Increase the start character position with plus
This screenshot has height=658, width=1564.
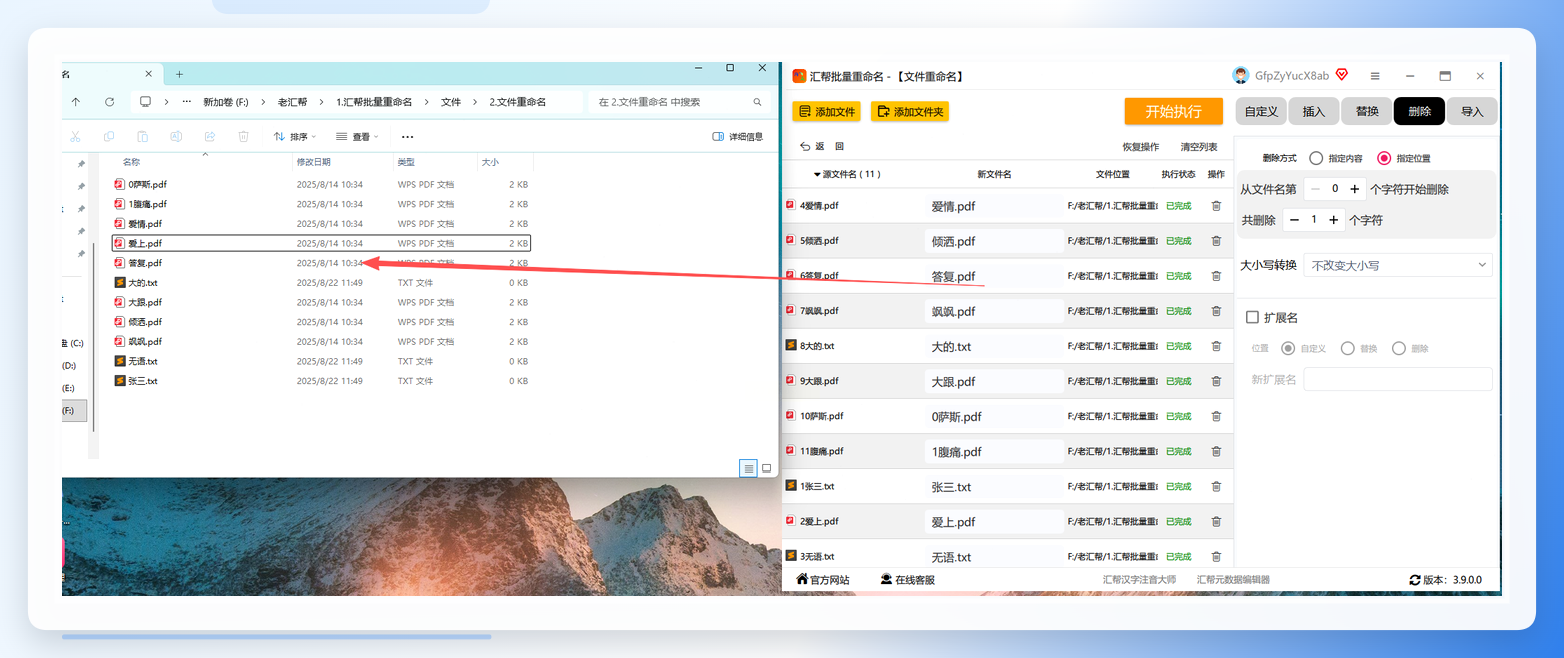pyautogui.click(x=1355, y=189)
